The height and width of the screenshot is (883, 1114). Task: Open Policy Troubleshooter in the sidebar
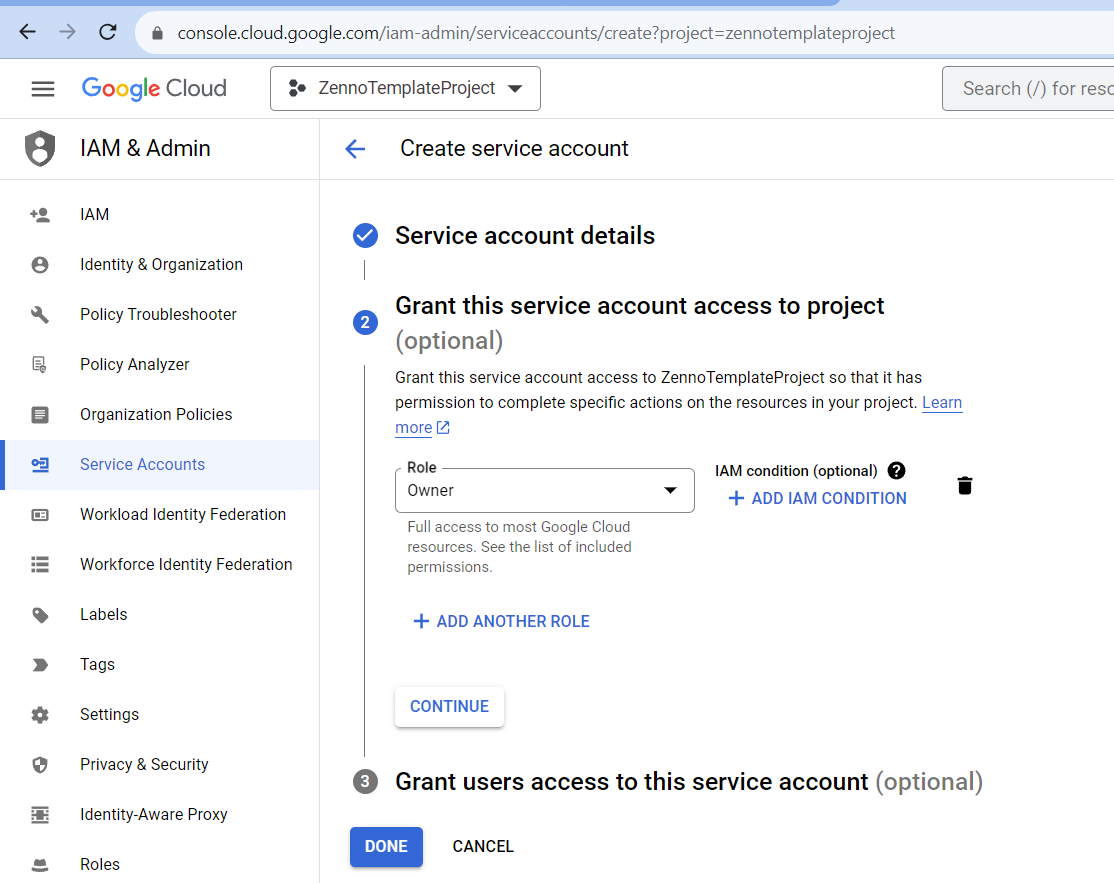pyautogui.click(x=158, y=315)
